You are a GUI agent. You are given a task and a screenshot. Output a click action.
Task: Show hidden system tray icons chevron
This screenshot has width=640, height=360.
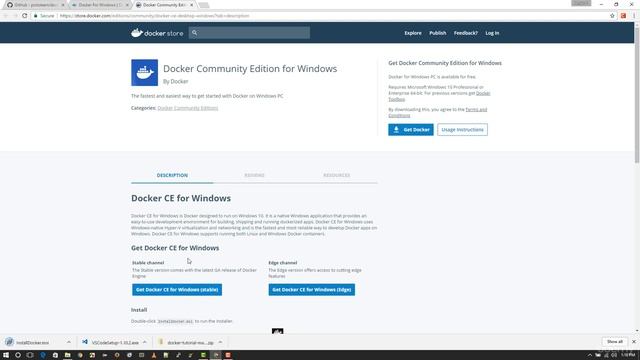click(589, 356)
